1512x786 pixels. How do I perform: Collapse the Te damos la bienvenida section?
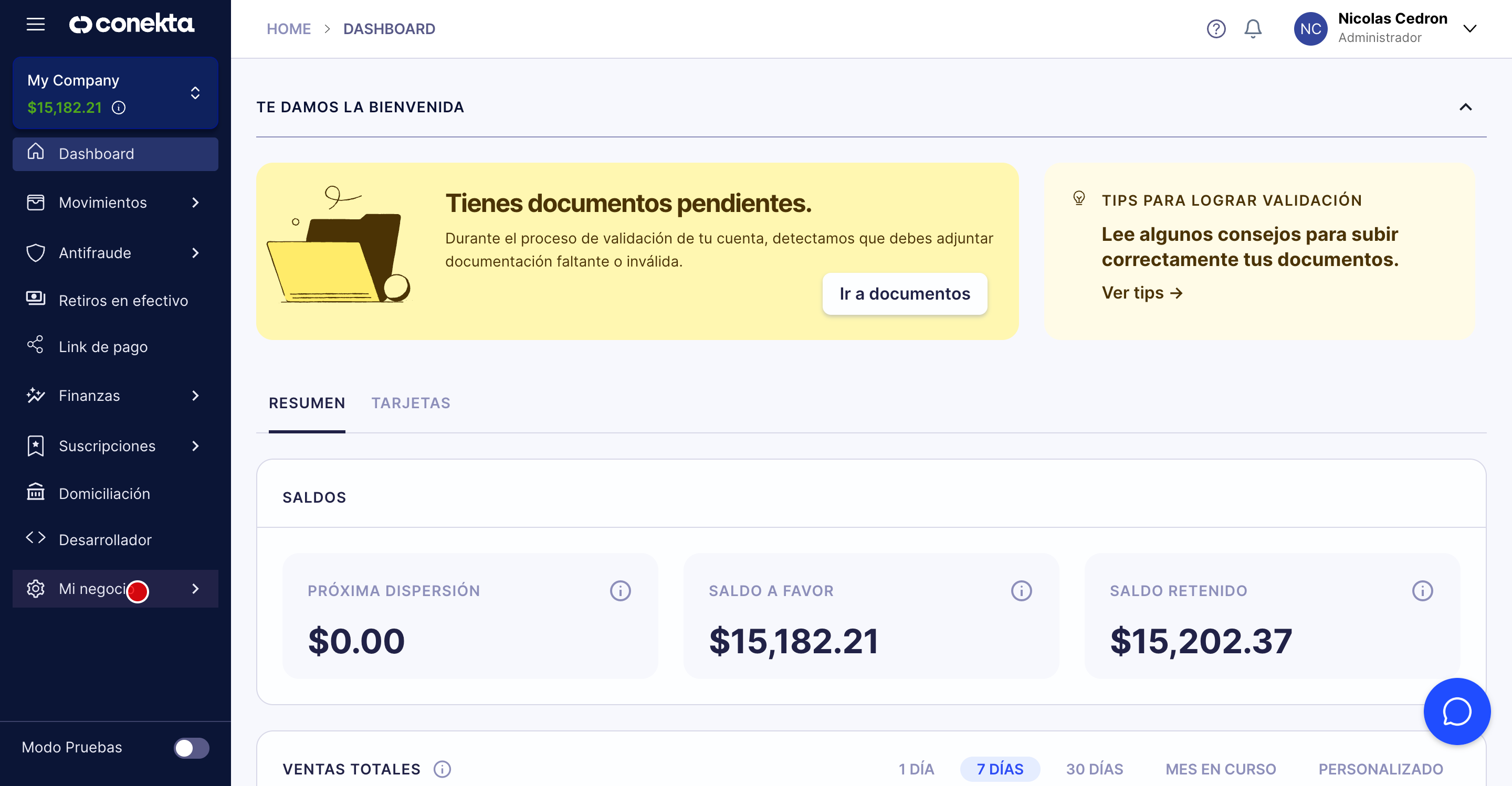pos(1465,108)
